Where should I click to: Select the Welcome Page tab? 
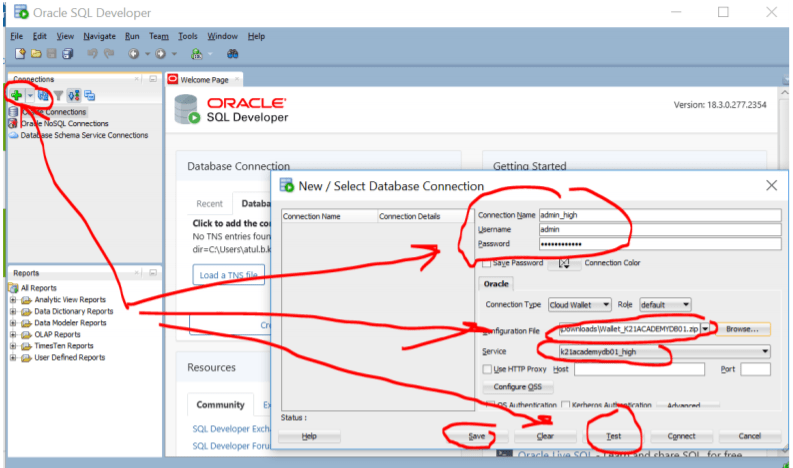[x=204, y=79]
